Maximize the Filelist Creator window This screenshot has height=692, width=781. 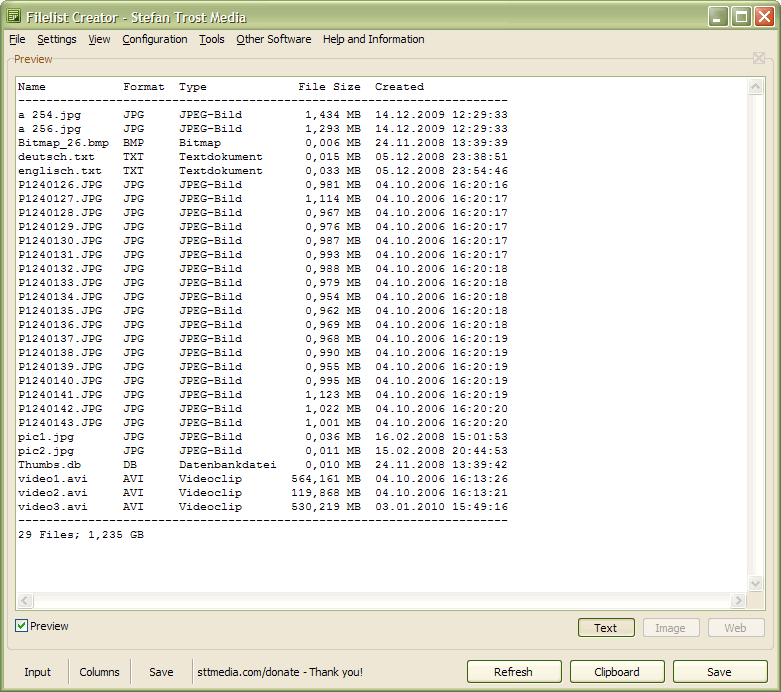(x=741, y=17)
